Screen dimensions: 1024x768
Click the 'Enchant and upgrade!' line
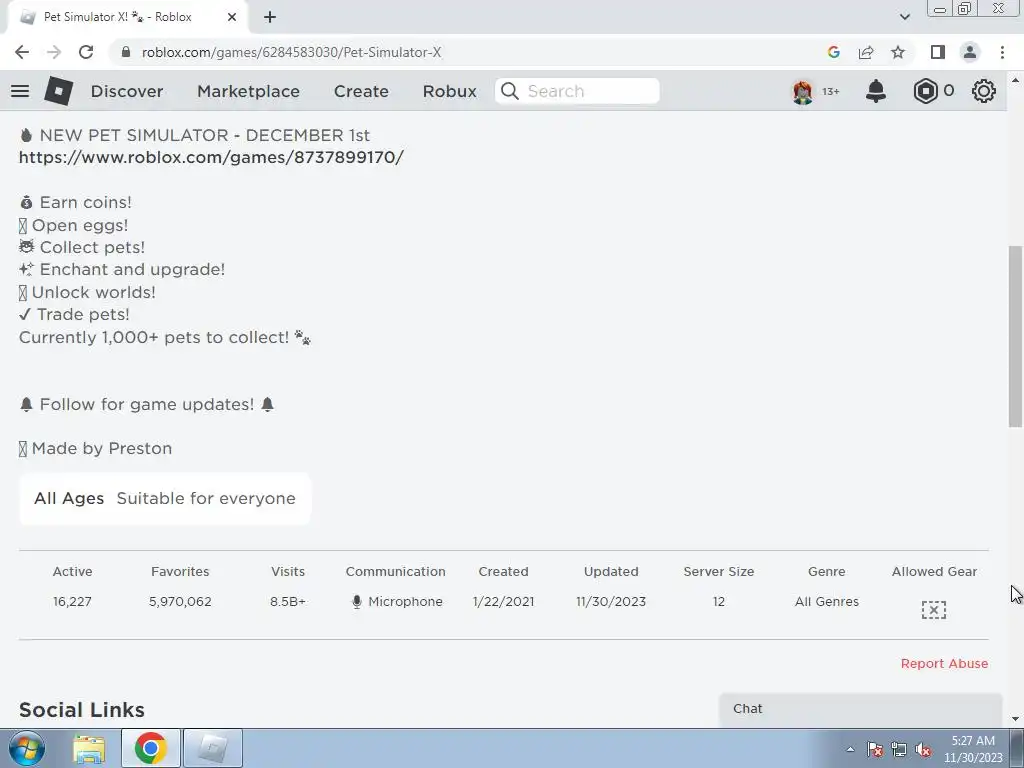[x=132, y=270]
